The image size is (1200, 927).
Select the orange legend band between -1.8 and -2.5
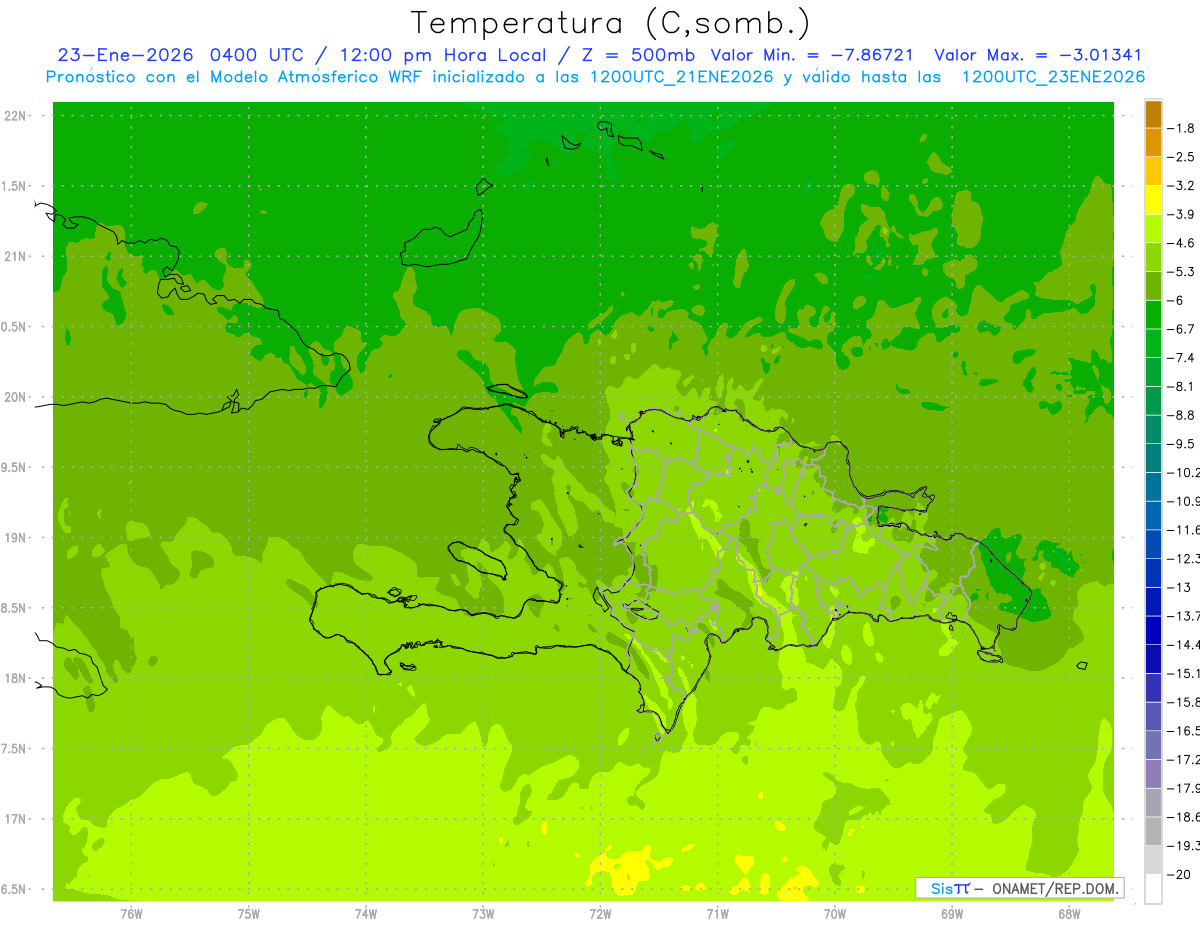1153,143
